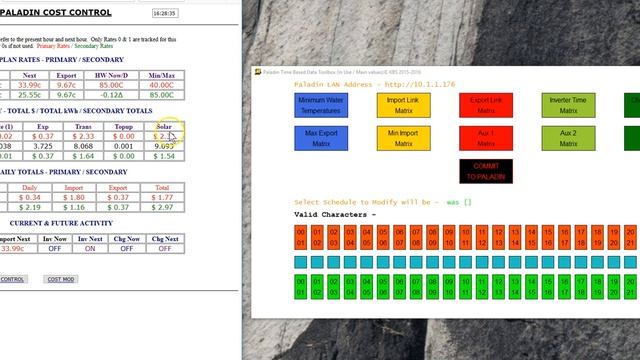Pick green hour box 08 09
Screen dimensions: 640x360
click(x=432, y=287)
